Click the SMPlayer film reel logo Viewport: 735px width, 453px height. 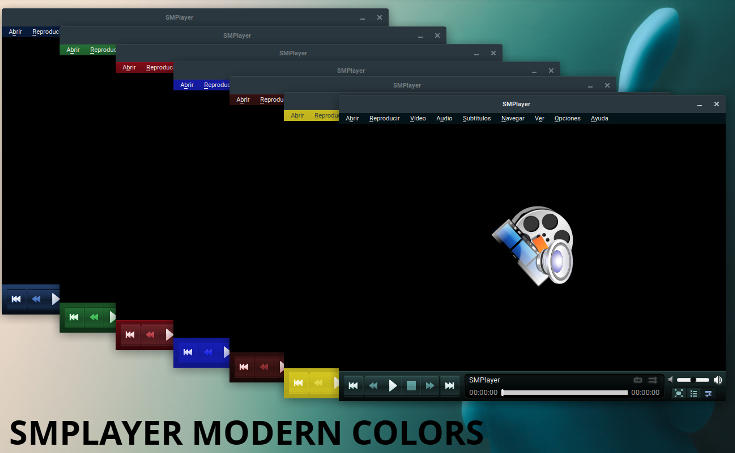click(533, 246)
